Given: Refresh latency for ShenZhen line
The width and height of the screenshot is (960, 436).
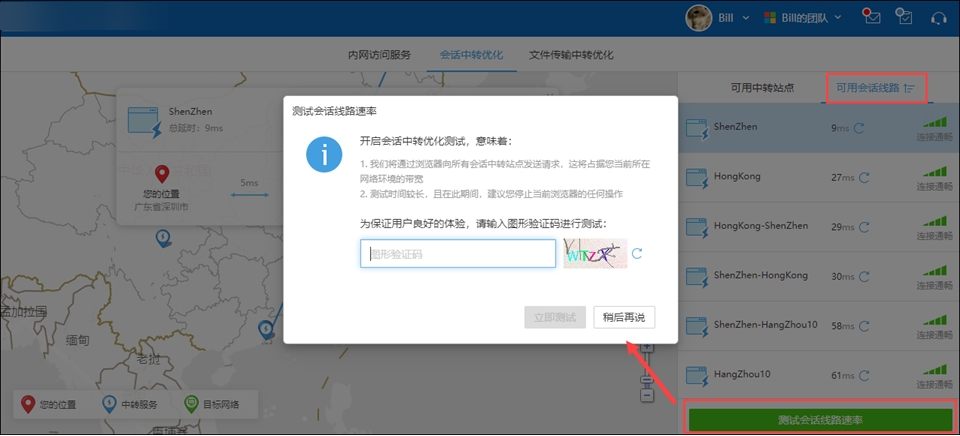Looking at the screenshot, I should 859,128.
